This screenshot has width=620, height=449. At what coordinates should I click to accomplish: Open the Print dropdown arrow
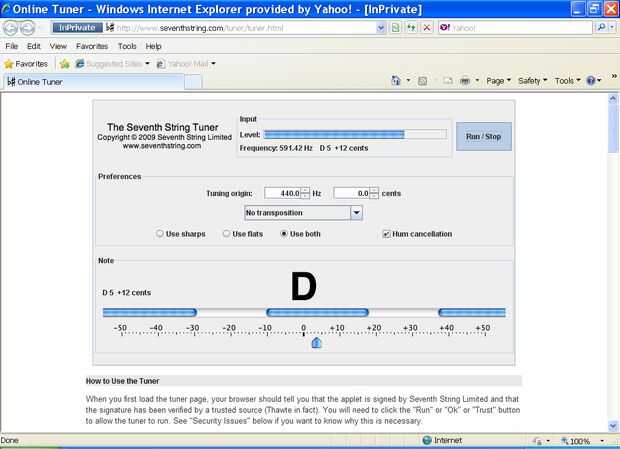(477, 81)
